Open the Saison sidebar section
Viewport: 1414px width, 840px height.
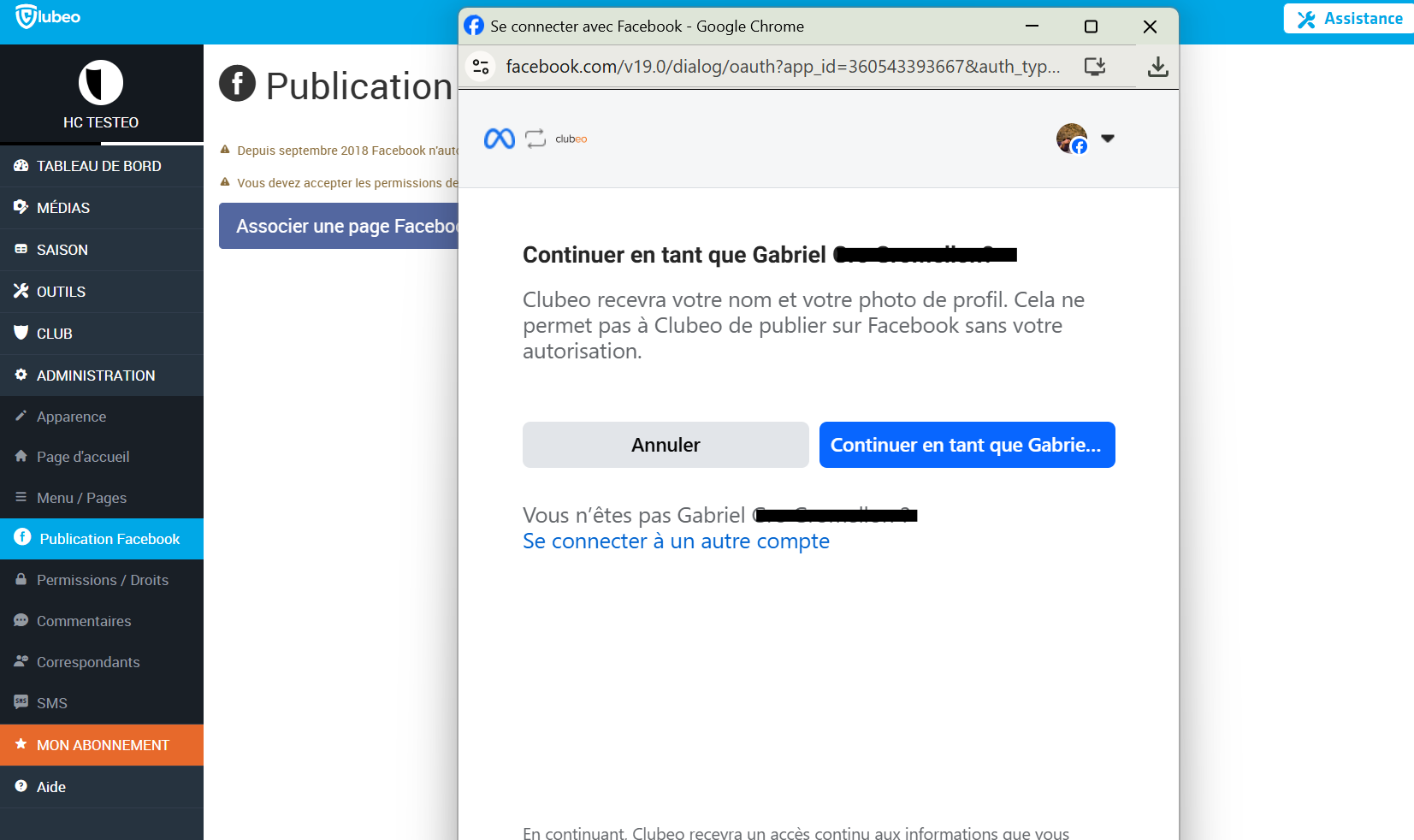coord(102,250)
